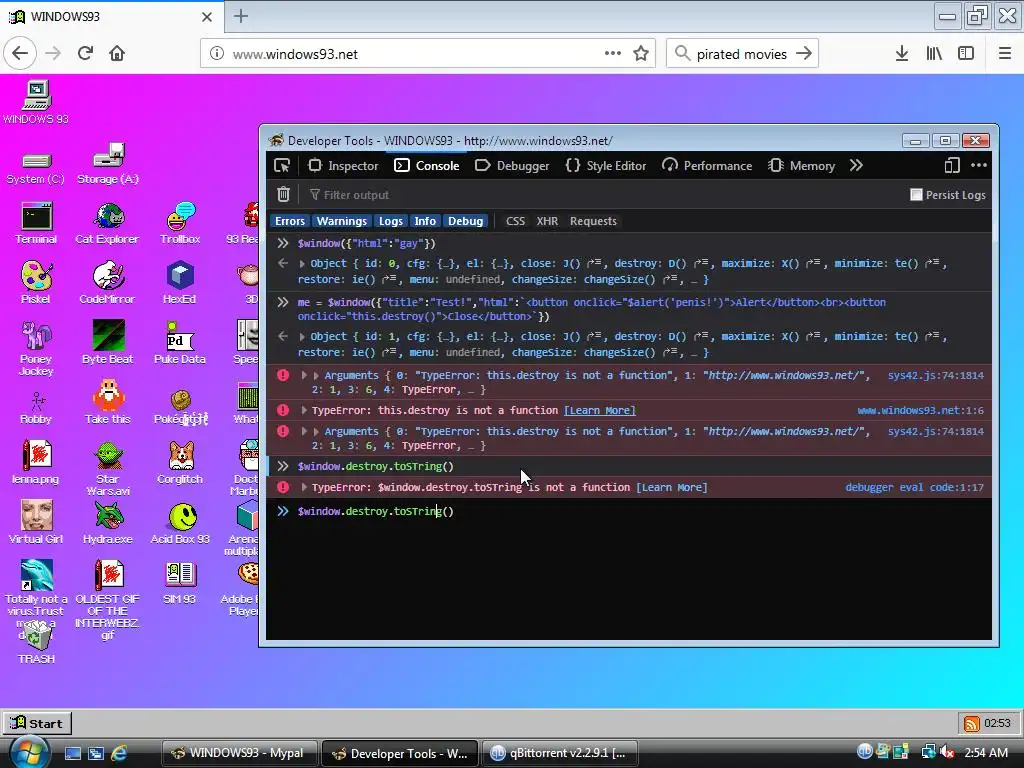Switch to Style Editor tab
This screenshot has width=1024, height=768.
click(606, 166)
